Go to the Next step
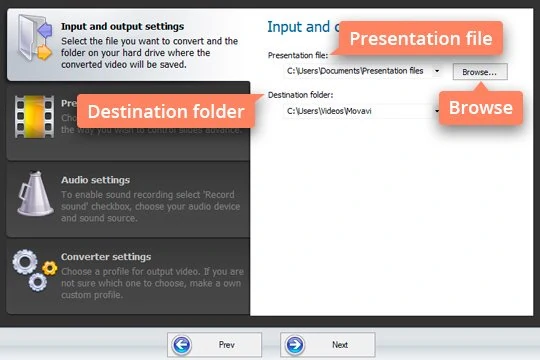Screen dimensions: 540x360 coord(328,344)
